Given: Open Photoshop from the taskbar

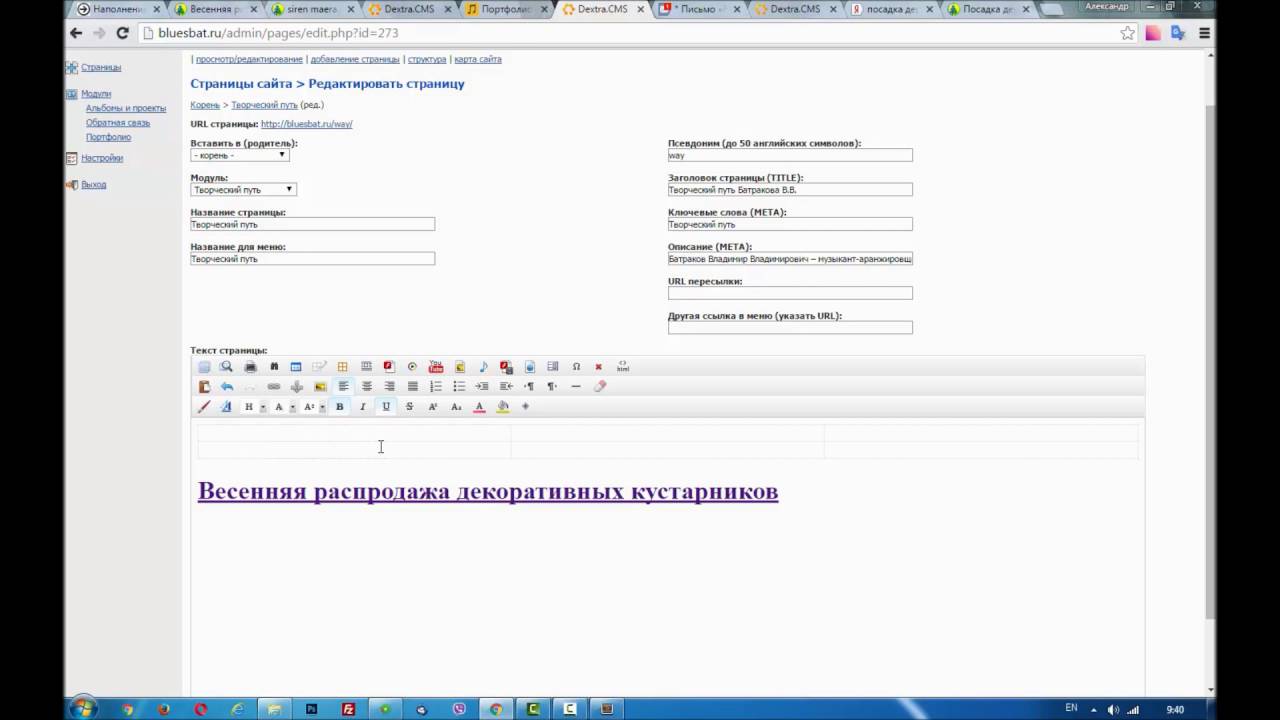Looking at the screenshot, I should point(312,709).
